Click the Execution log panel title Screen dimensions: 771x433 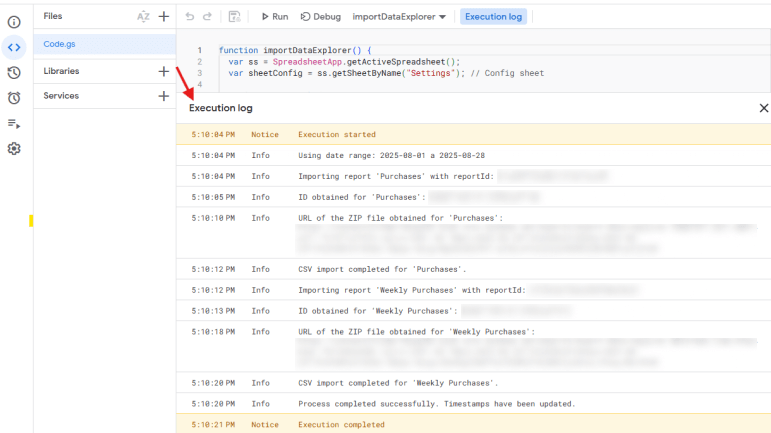[221, 108]
